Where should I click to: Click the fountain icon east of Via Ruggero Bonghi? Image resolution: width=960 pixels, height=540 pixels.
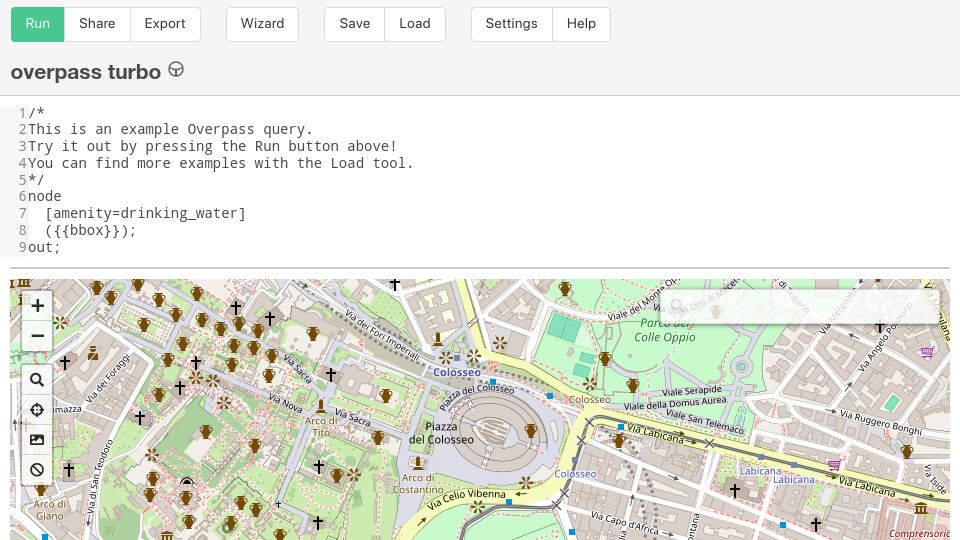(907, 451)
